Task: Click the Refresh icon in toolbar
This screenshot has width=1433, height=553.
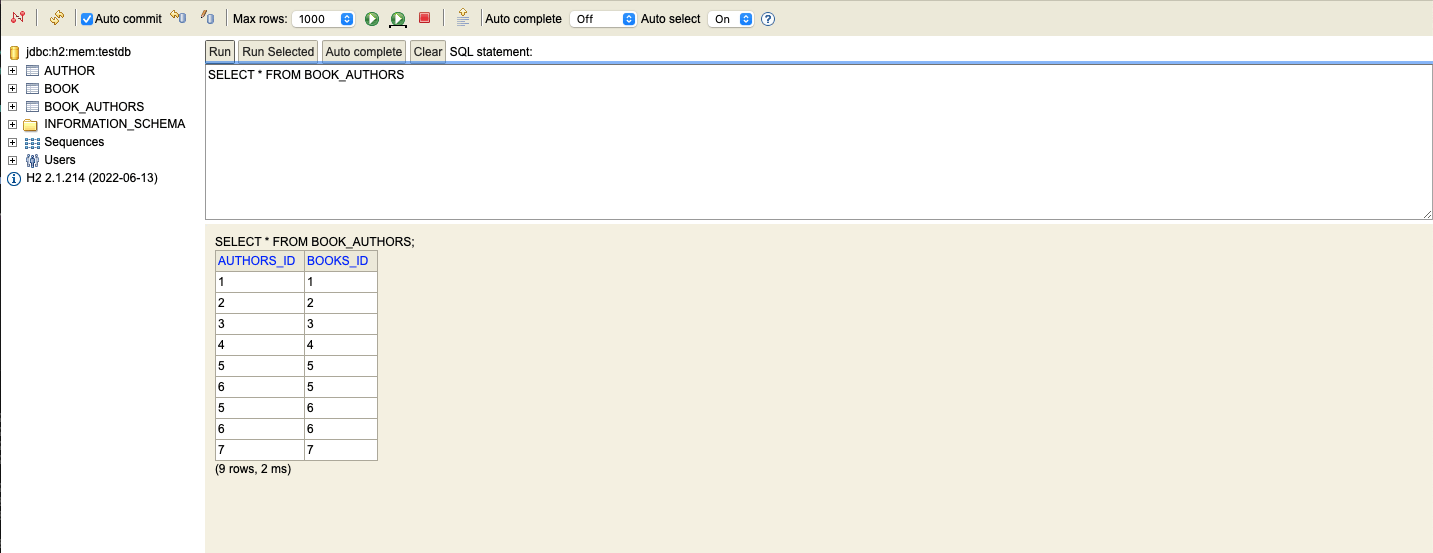Action: [56, 18]
